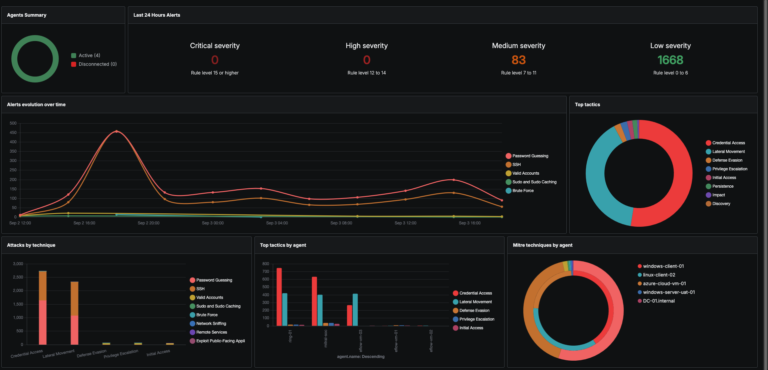
Task: Toggle Lateral Movement in Top tactics by agent legend
Action: coord(474,302)
